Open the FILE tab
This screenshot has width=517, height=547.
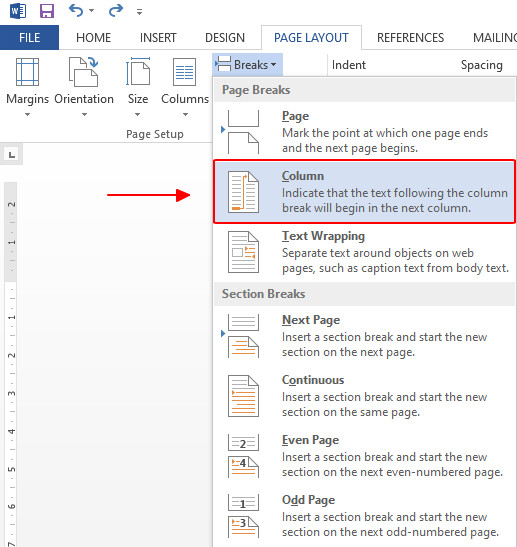pos(29,38)
